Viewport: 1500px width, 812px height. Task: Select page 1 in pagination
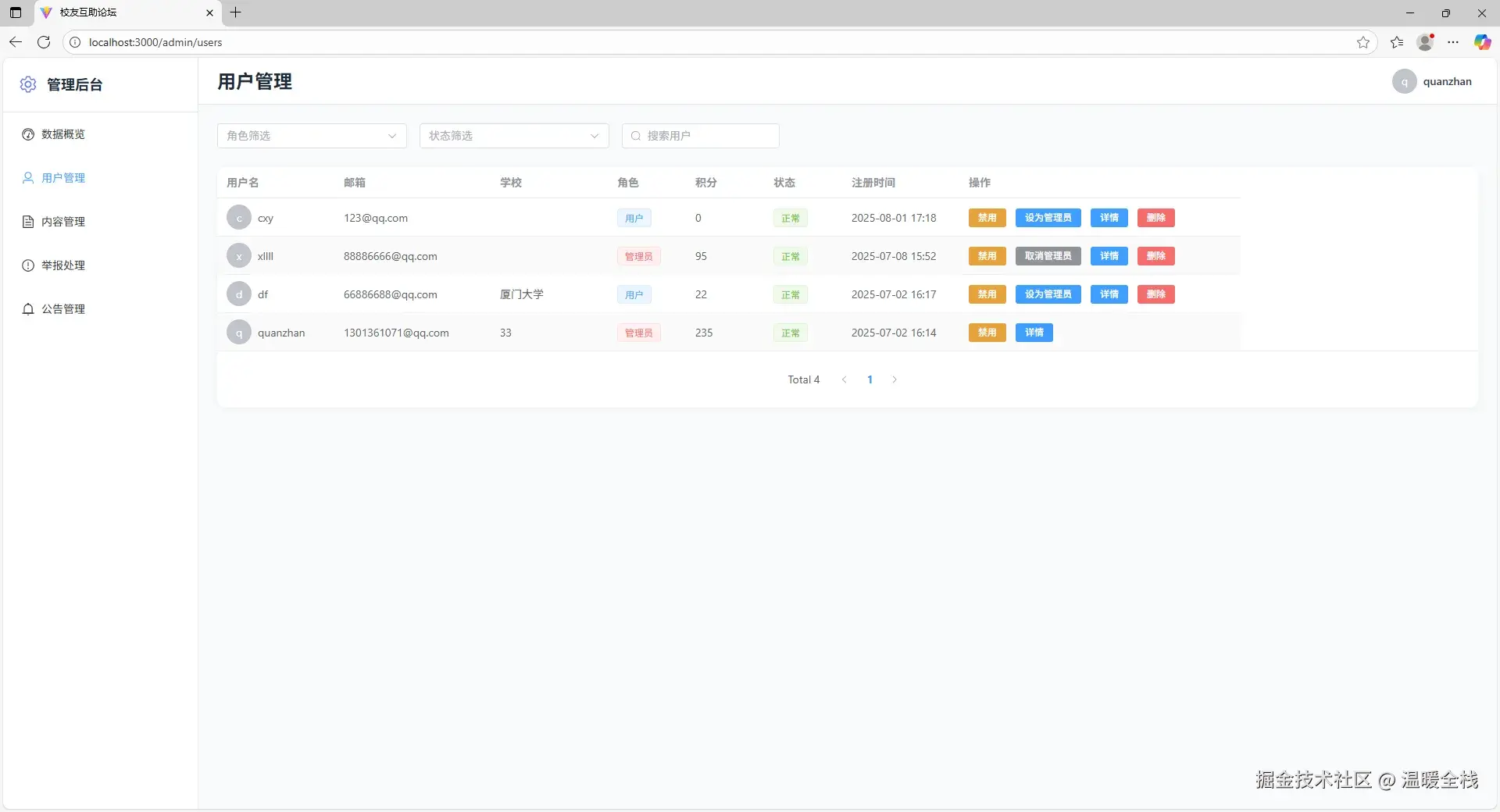(x=870, y=380)
